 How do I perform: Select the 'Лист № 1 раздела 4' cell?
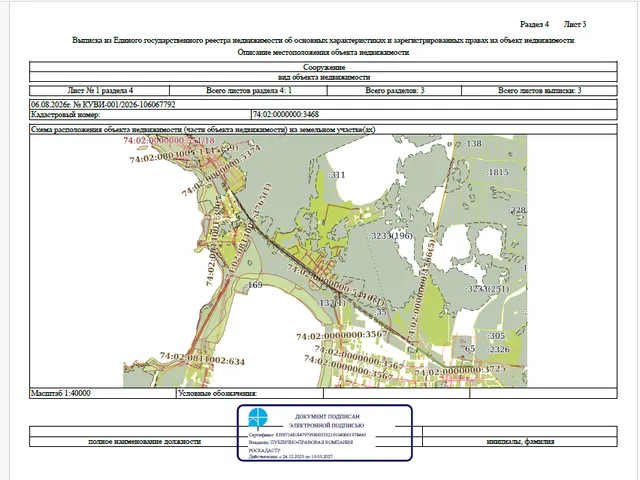pyautogui.click(x=100, y=91)
